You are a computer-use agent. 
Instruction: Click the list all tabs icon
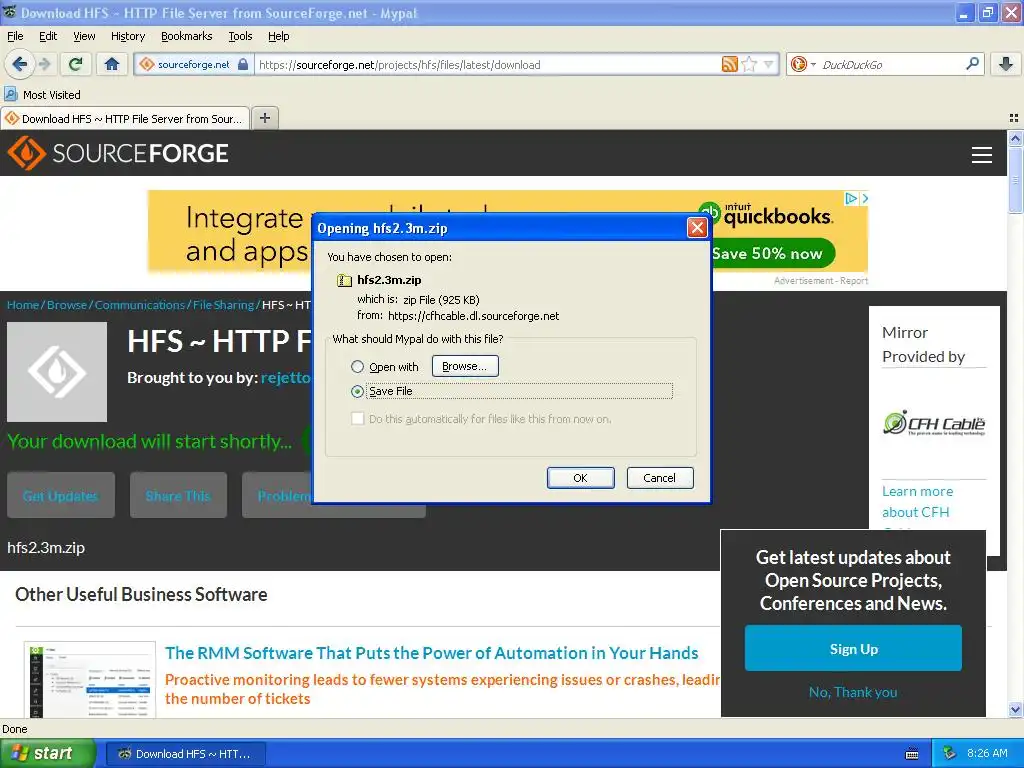tap(1014, 118)
